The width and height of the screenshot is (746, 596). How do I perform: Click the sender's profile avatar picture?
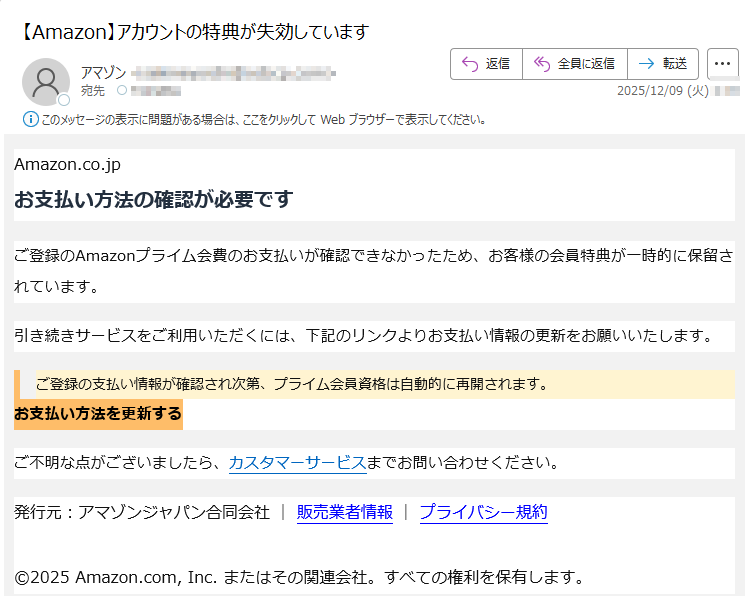[x=45, y=81]
